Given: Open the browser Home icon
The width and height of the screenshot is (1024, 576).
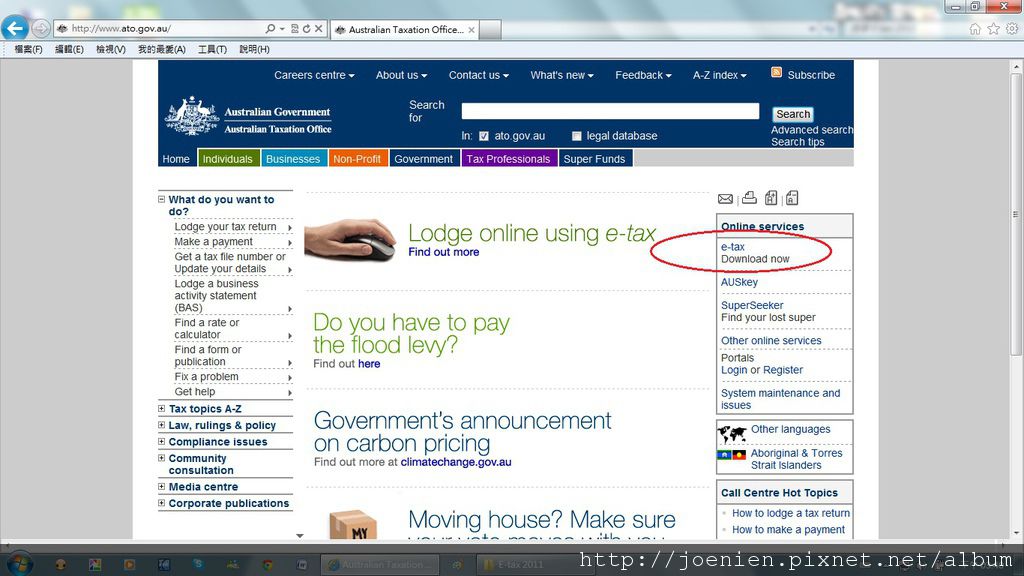Looking at the screenshot, I should point(975,29).
